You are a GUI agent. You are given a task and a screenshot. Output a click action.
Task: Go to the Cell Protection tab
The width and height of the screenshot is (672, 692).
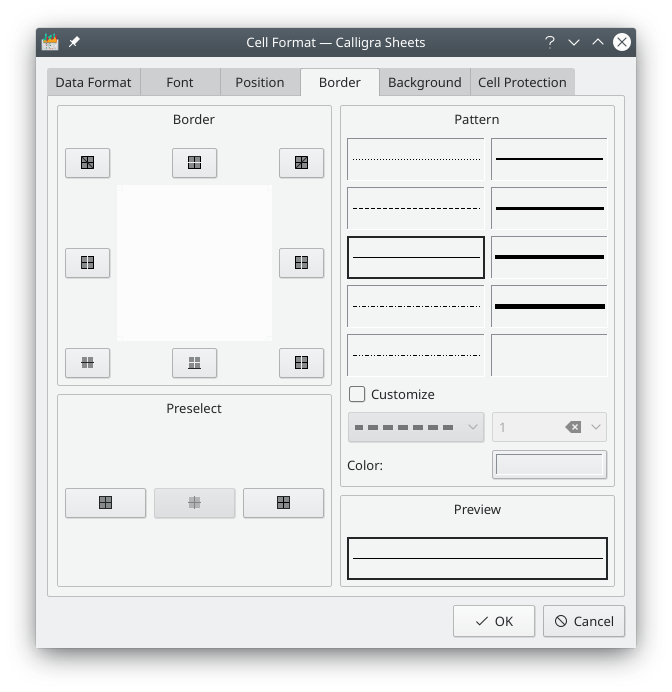click(522, 82)
